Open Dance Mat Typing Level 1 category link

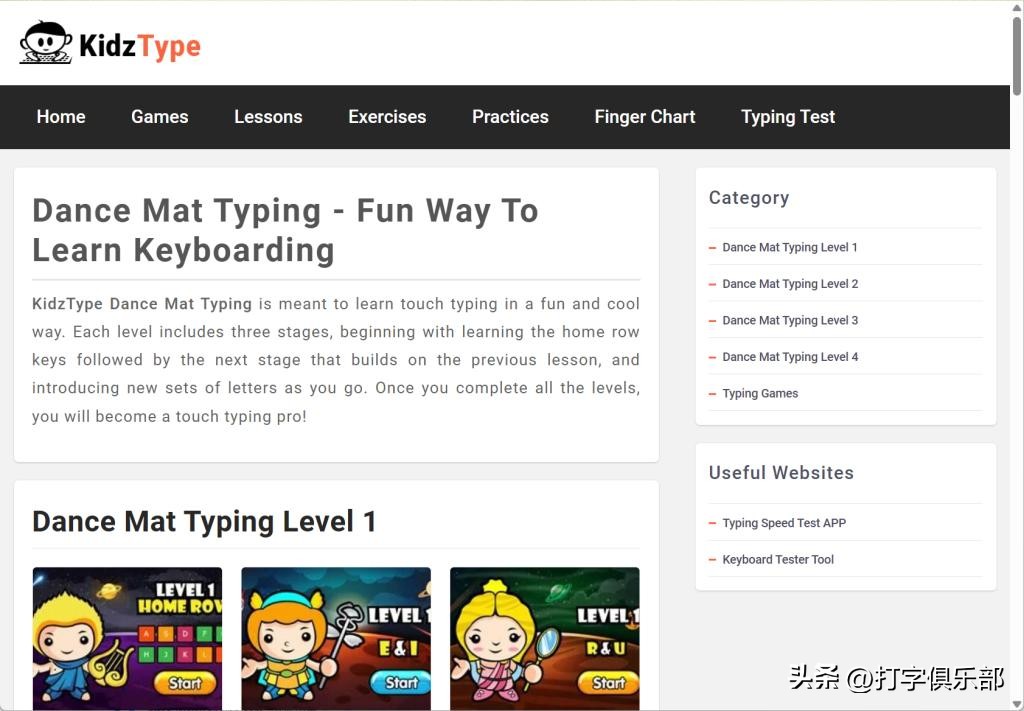click(x=790, y=247)
